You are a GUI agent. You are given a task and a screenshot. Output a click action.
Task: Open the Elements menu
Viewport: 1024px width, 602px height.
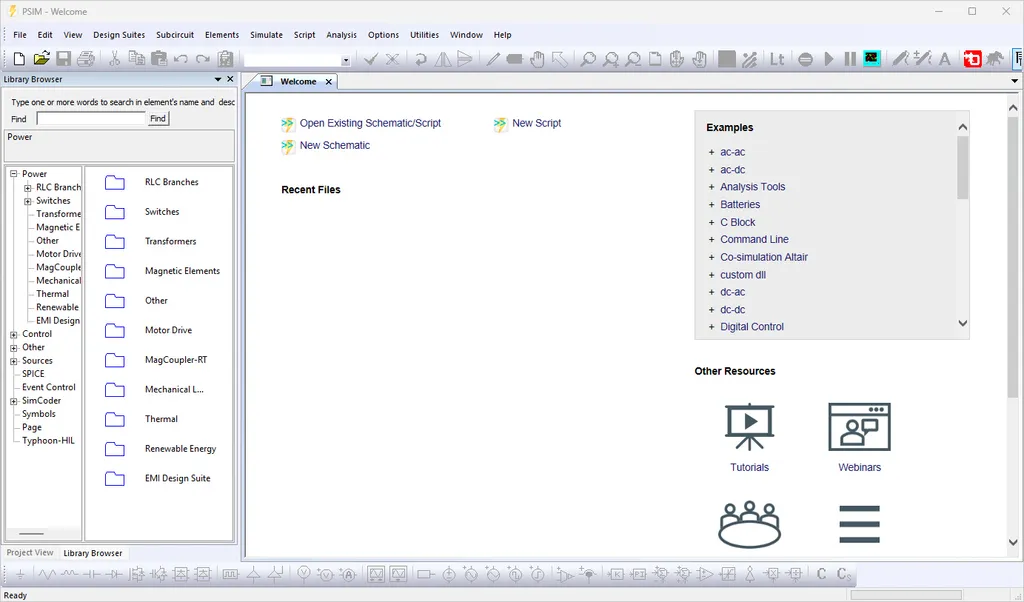coord(222,35)
